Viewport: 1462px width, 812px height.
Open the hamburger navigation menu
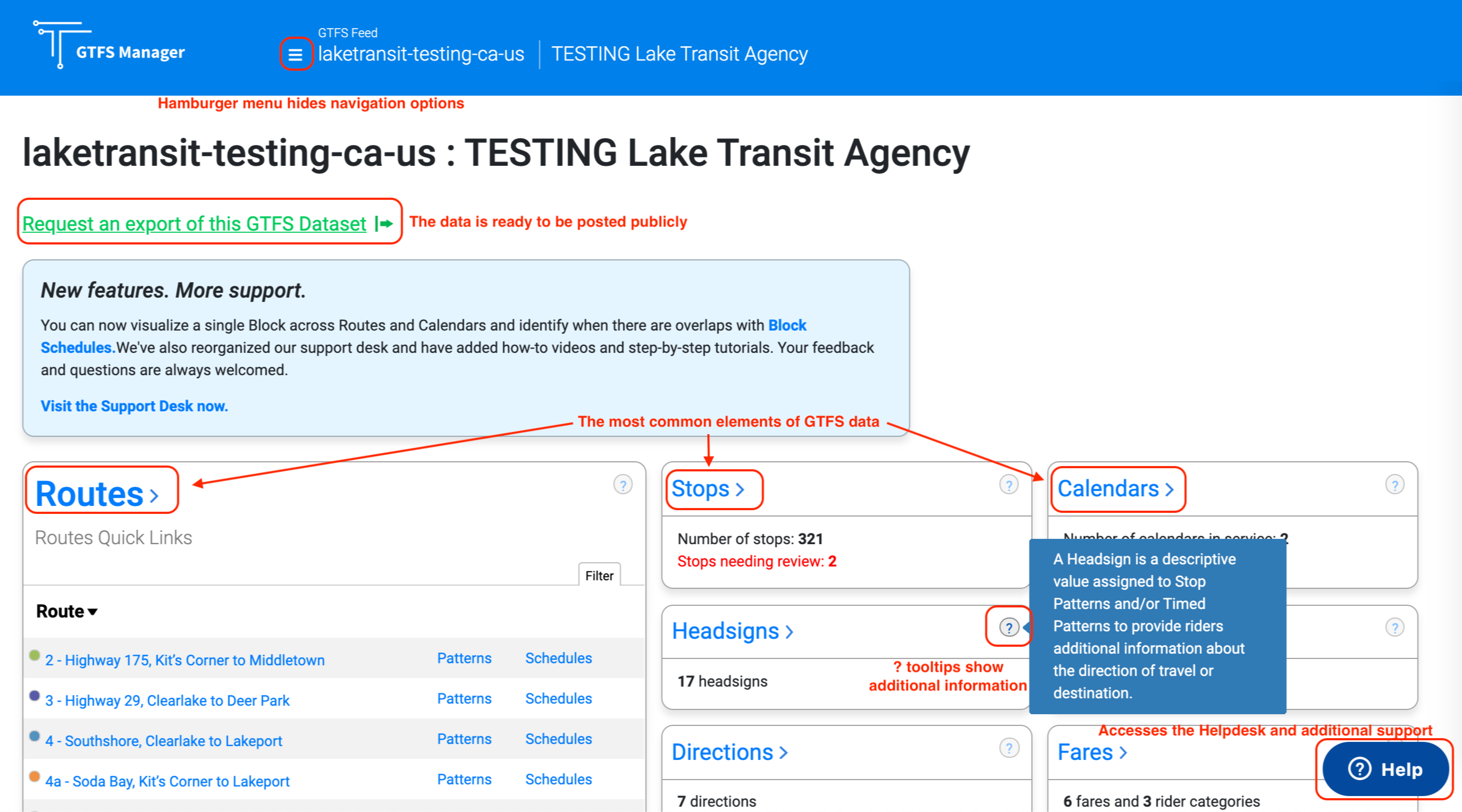(295, 55)
